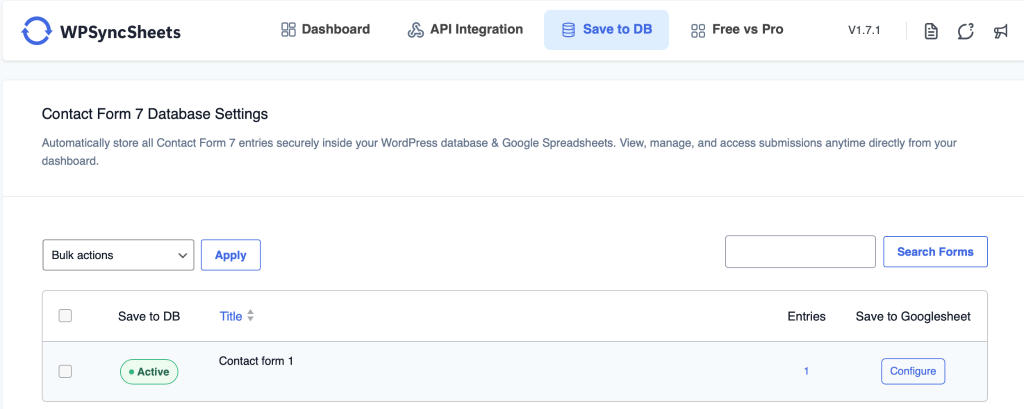Open the documentation page icon

(x=931, y=31)
